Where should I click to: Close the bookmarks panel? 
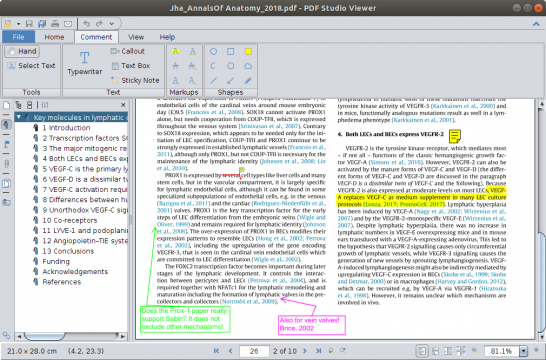pyautogui.click(x=123, y=105)
